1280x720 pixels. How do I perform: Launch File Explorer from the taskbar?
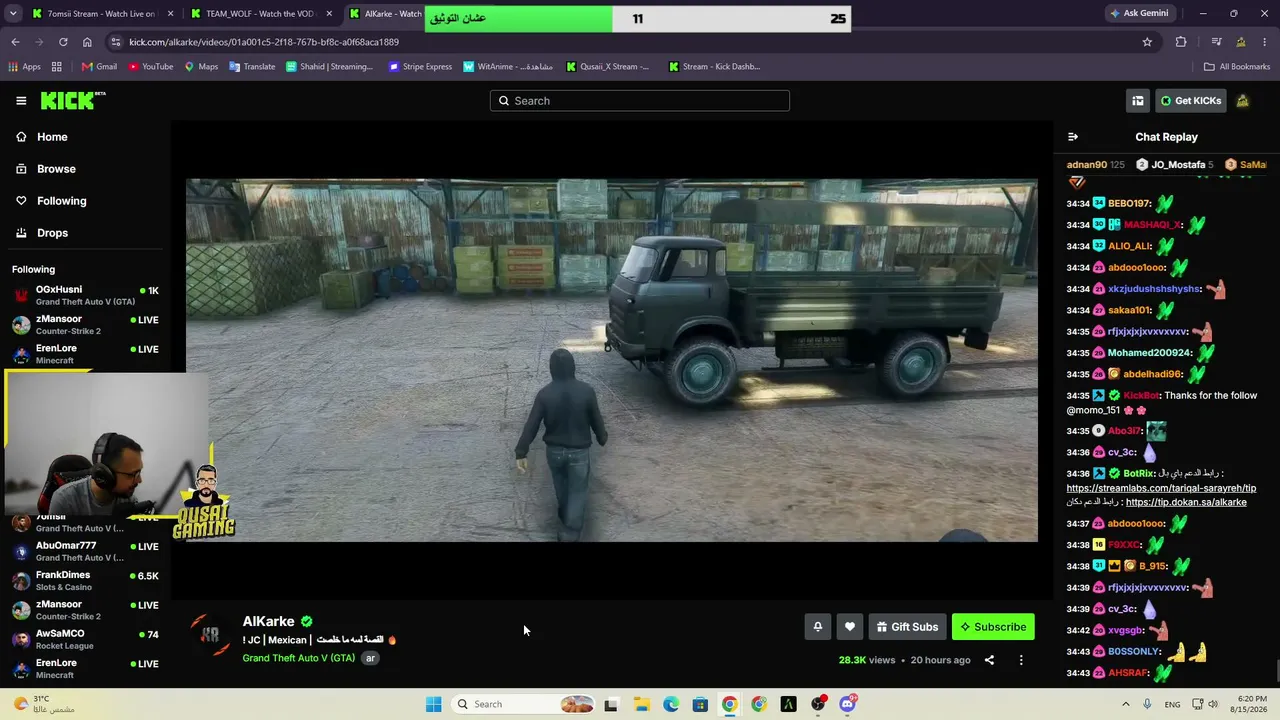[641, 704]
